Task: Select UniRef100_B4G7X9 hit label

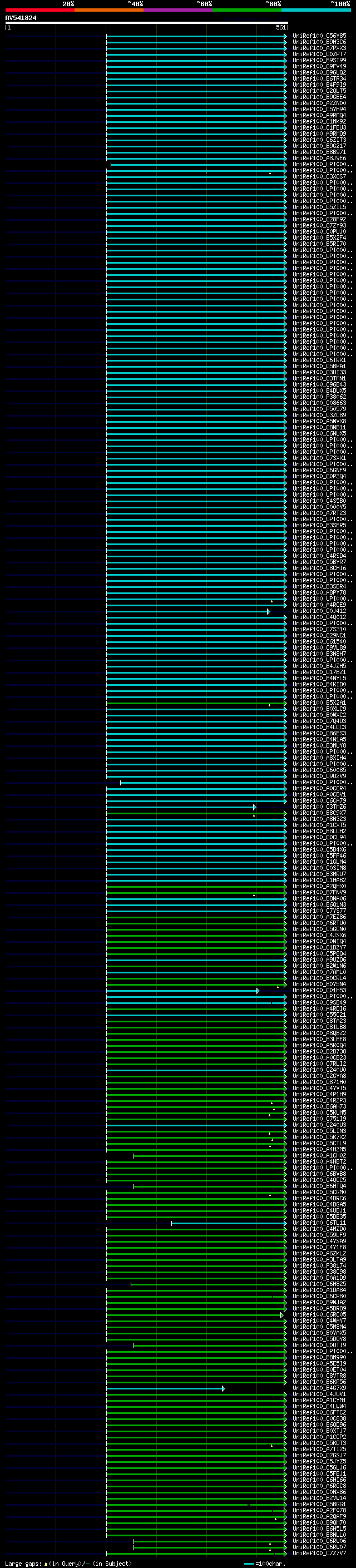Action: [x=319, y=1388]
